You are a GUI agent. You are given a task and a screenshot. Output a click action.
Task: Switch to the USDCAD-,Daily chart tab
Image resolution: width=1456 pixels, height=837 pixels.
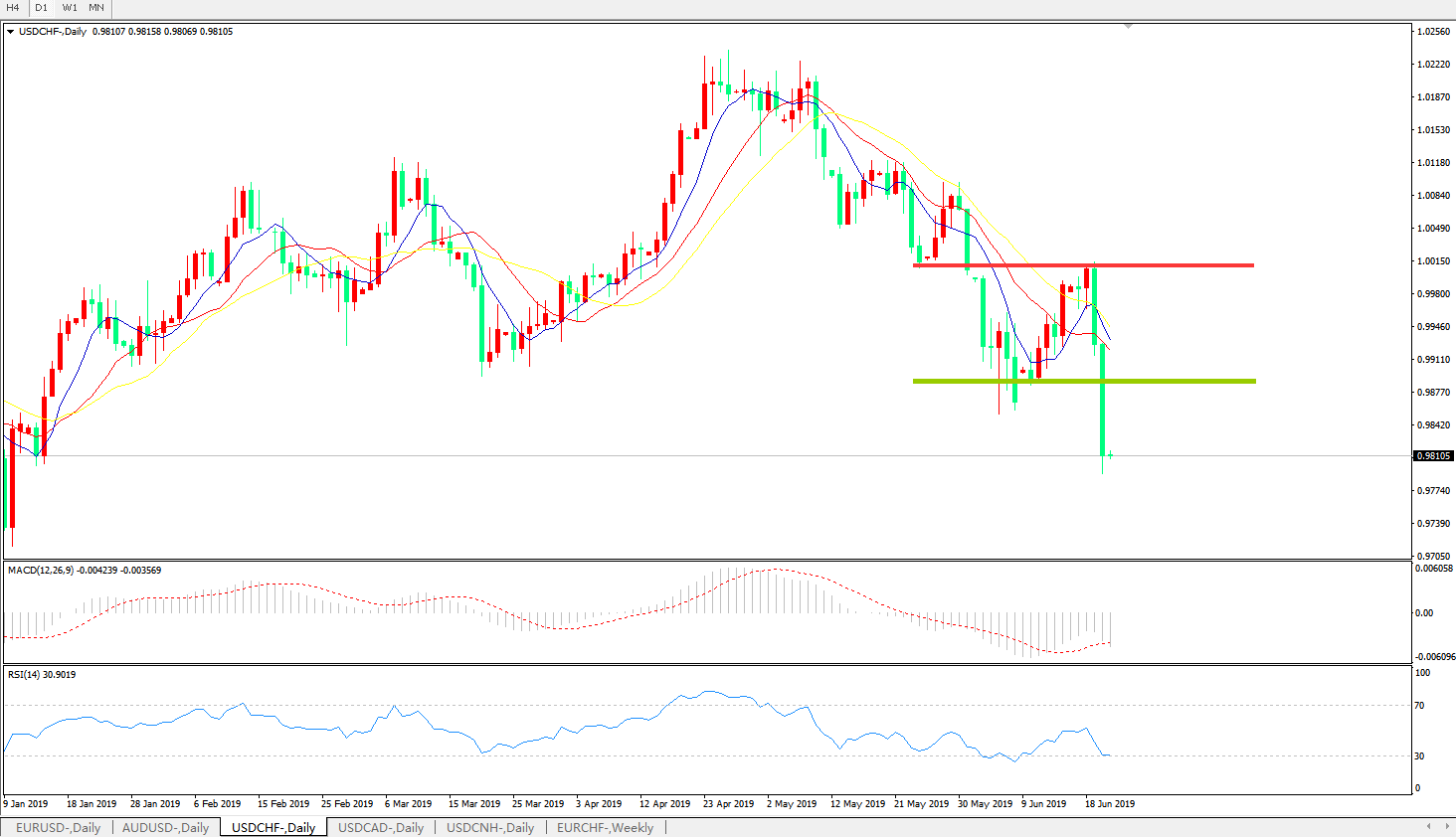point(381,827)
